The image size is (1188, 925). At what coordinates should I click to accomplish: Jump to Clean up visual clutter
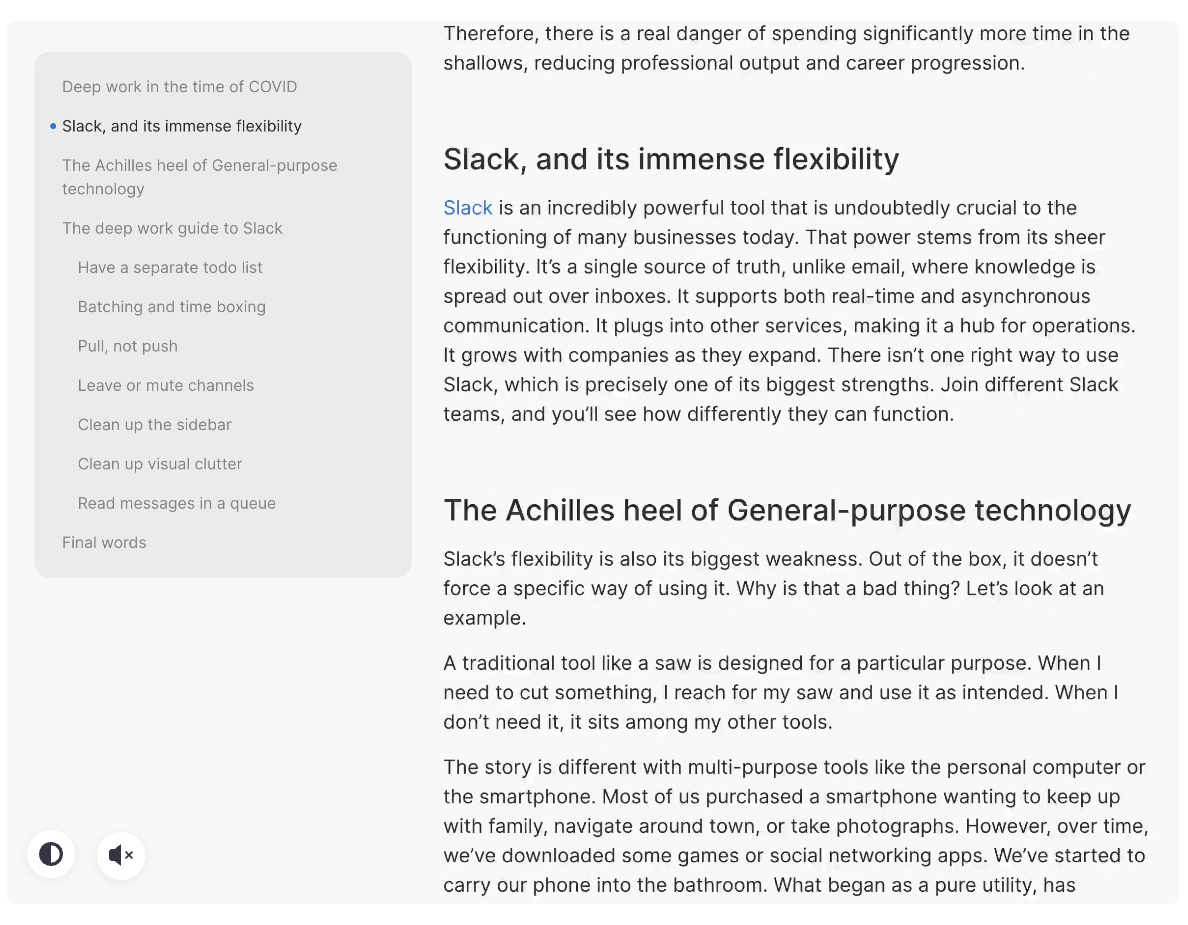(160, 464)
